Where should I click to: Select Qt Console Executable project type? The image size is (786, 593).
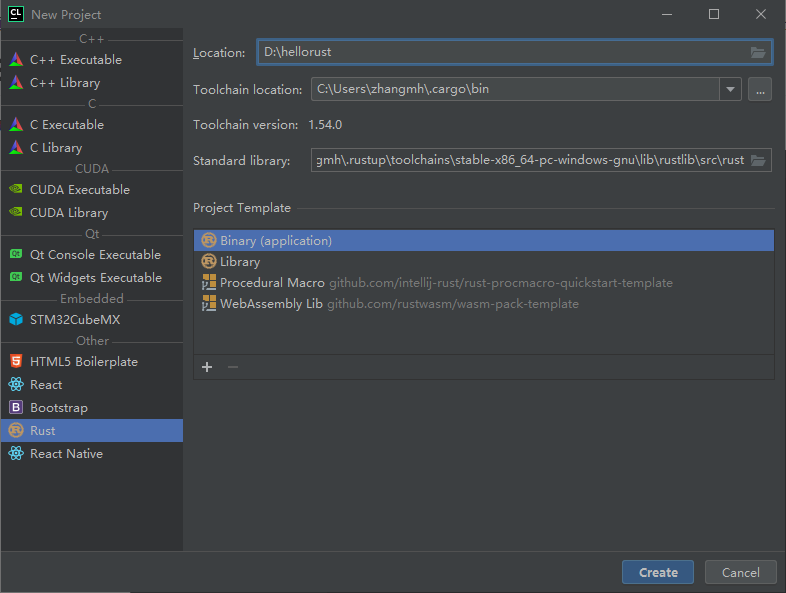tap(92, 255)
